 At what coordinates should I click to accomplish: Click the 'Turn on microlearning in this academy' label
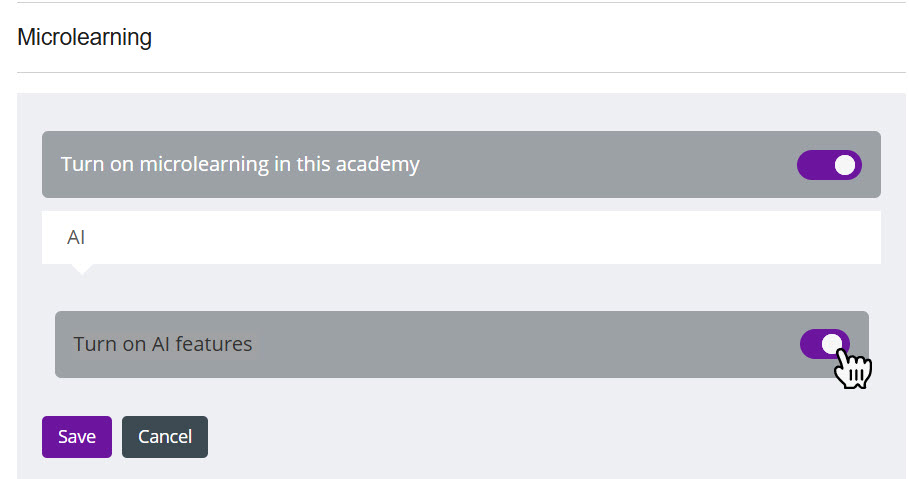240,164
